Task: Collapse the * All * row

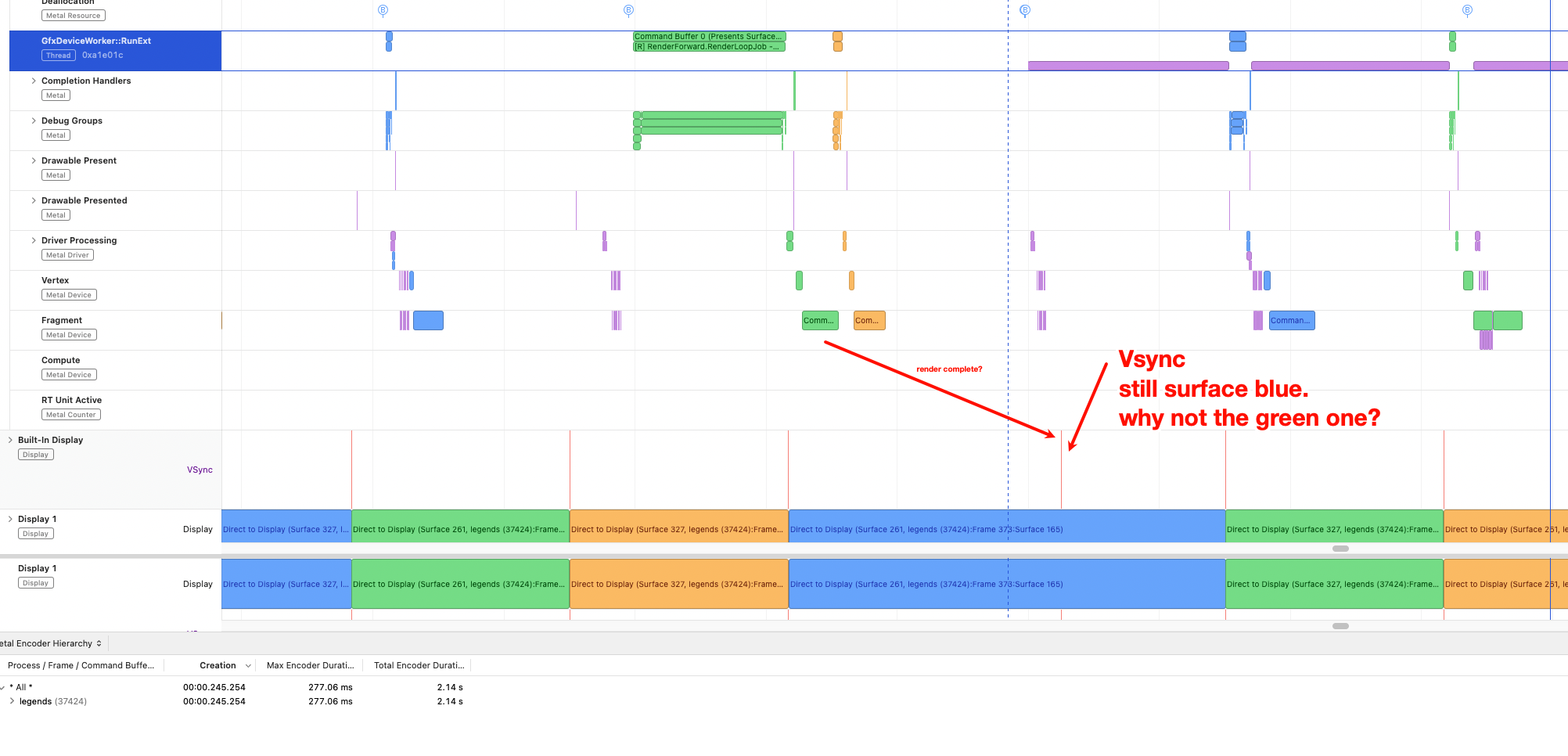Action: point(3,687)
